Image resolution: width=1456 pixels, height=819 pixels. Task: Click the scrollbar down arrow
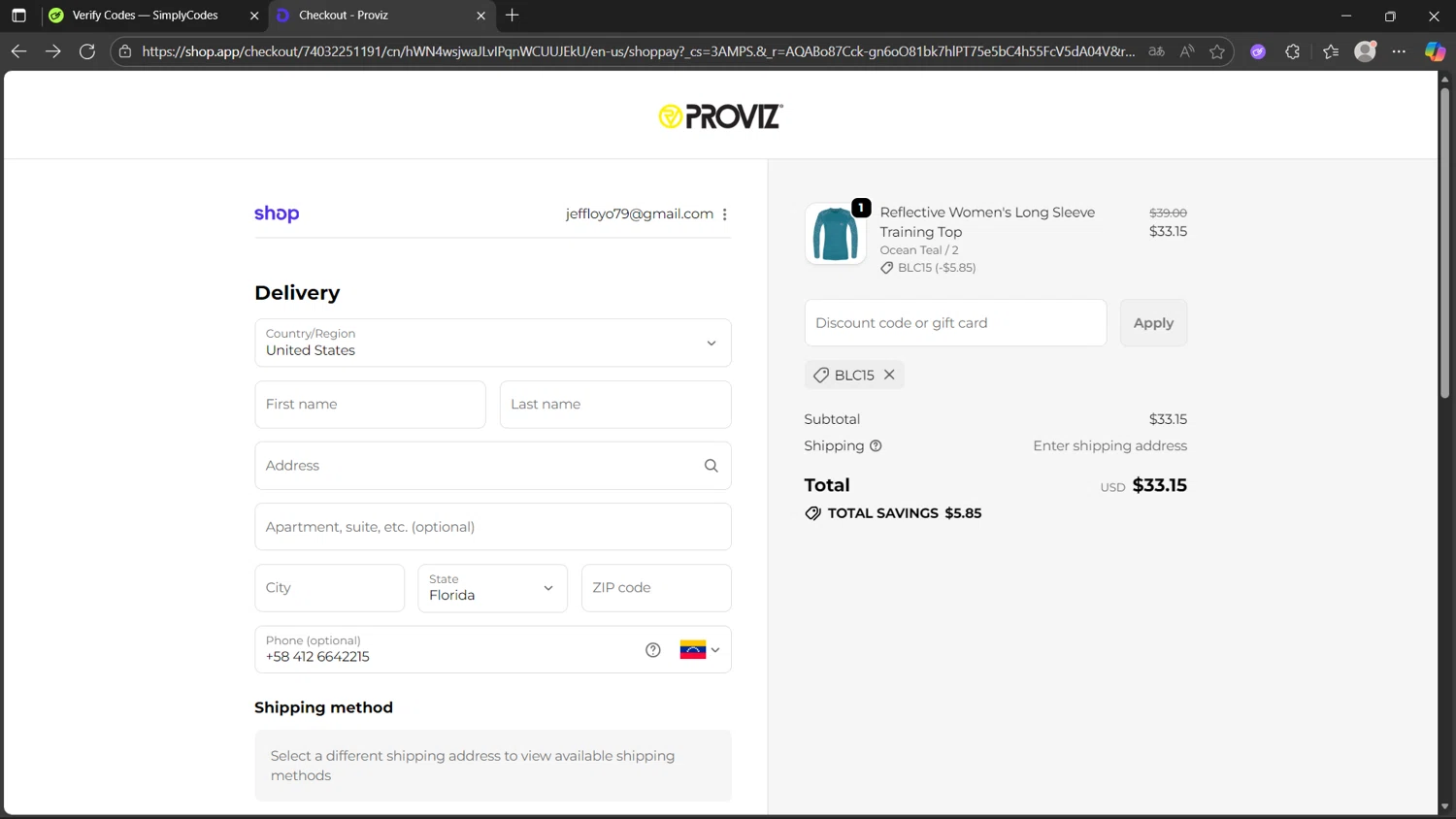pyautogui.click(x=1444, y=806)
